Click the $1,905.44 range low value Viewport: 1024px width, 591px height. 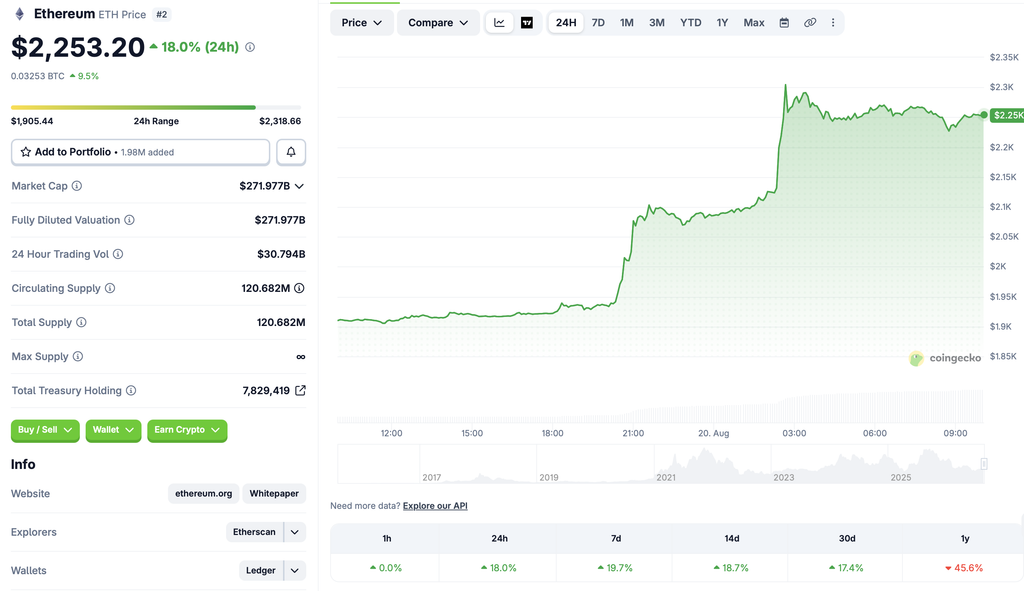point(32,121)
